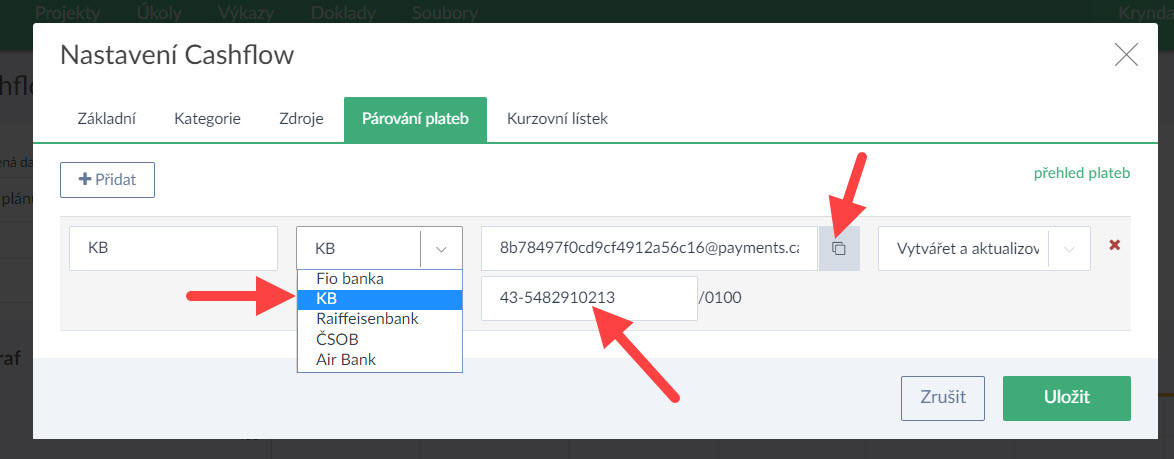Image resolution: width=1174 pixels, height=459 pixels.
Task: Copy the payments email address icon
Action: click(x=839, y=248)
